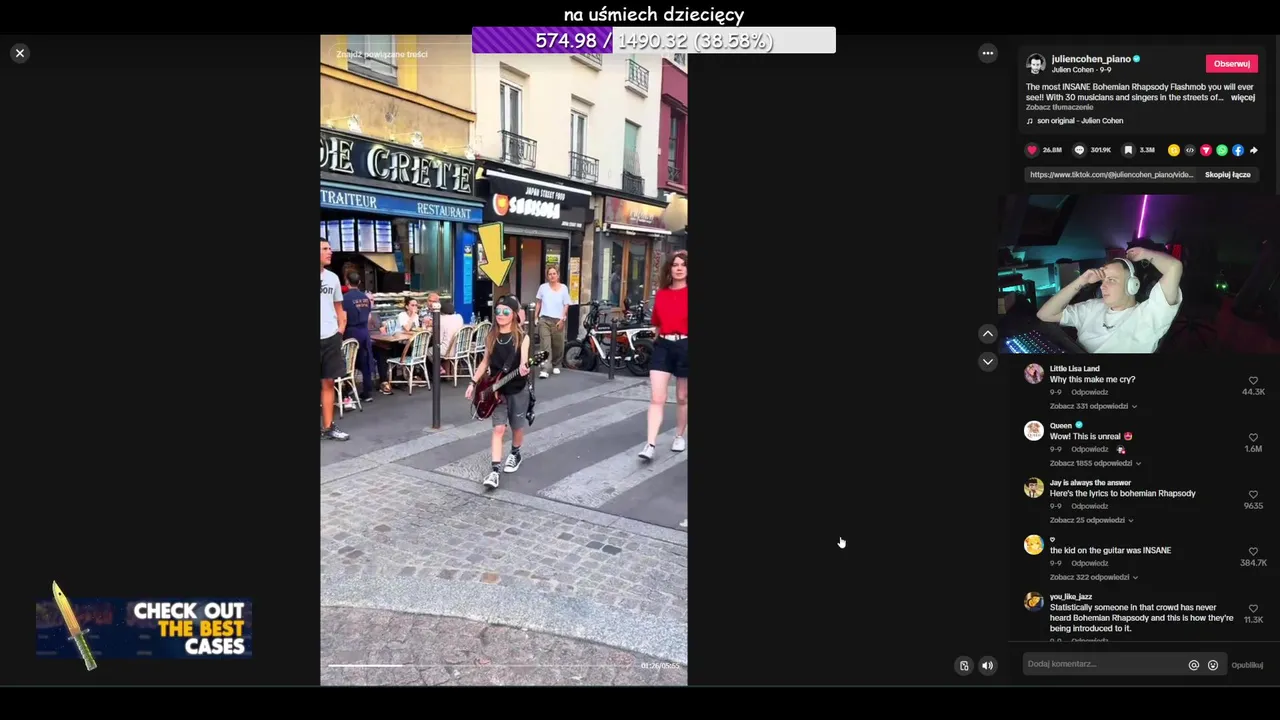Open juliencohen_piano profile avatar

coord(1036,64)
